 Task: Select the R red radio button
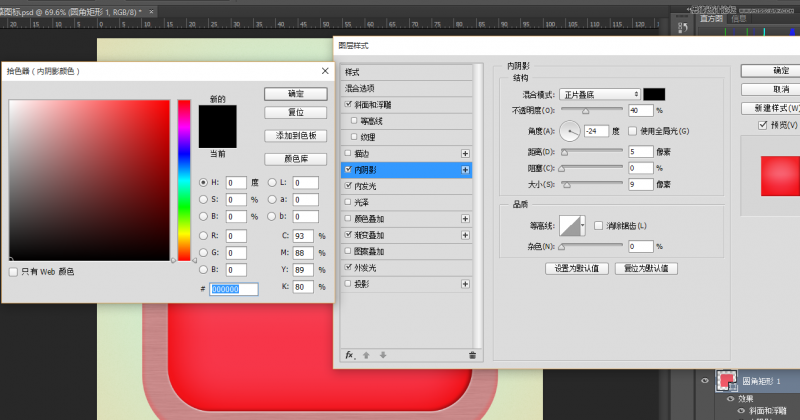coord(204,236)
